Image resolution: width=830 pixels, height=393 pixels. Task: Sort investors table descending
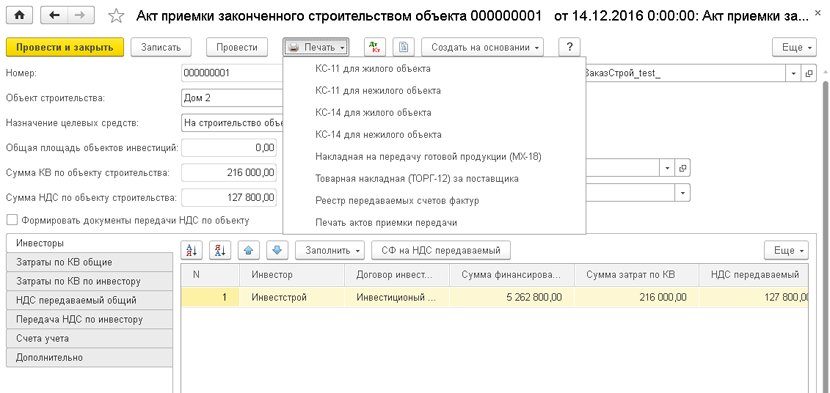coord(221,251)
